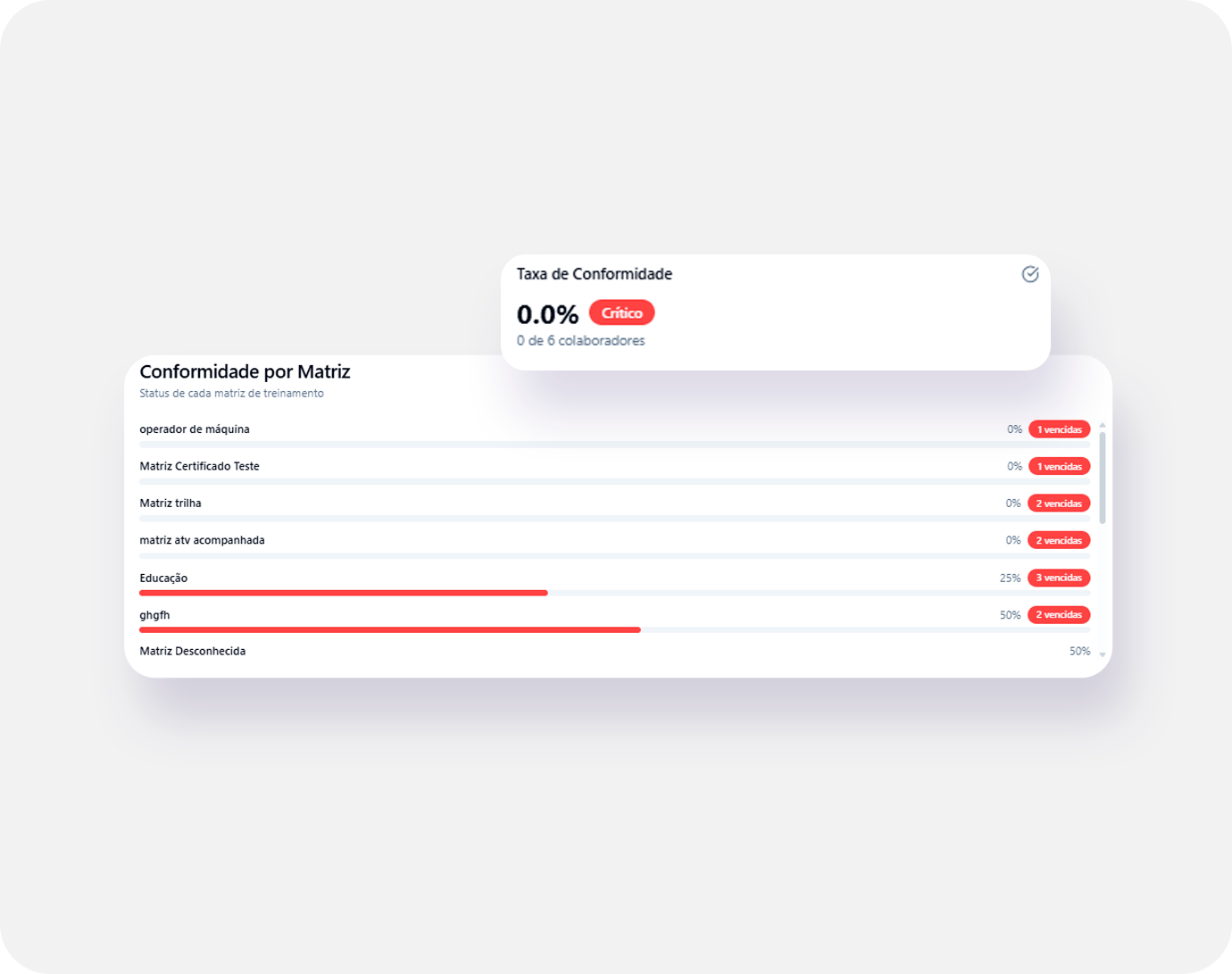Screen dimensions: 1232x974
Task: Click the check-circle icon in Taxa de Conformidade card
Action: (x=1029, y=274)
